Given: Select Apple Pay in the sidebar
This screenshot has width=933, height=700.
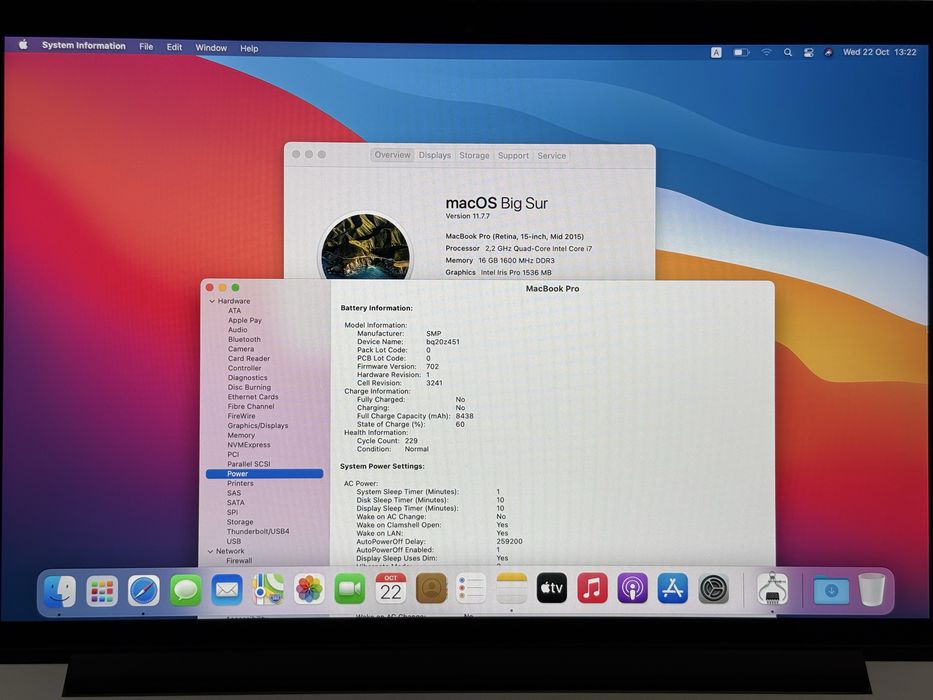Looking at the screenshot, I should pyautogui.click(x=245, y=320).
